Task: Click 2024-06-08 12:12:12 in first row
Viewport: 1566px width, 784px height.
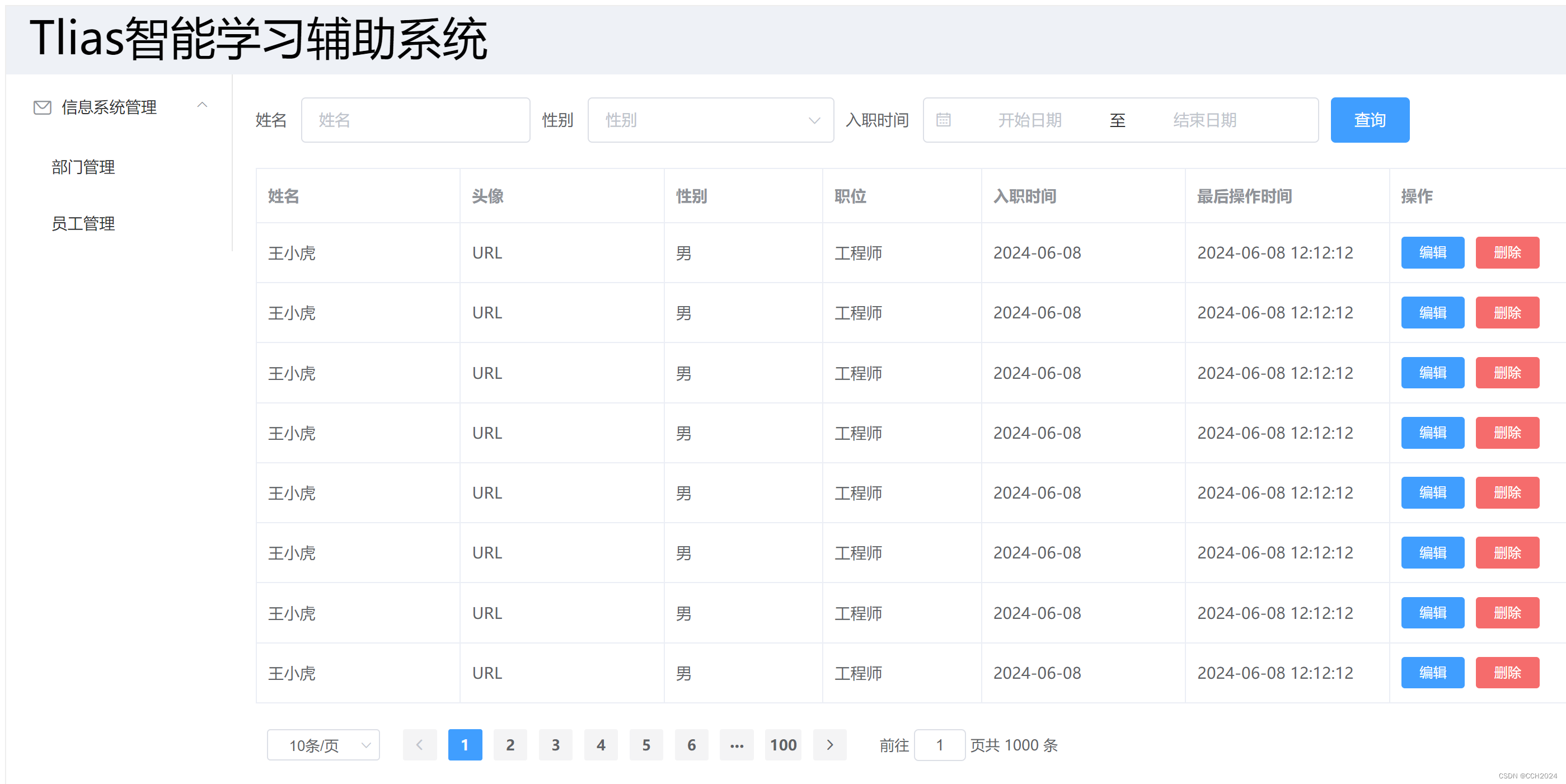Action: pyautogui.click(x=1275, y=253)
